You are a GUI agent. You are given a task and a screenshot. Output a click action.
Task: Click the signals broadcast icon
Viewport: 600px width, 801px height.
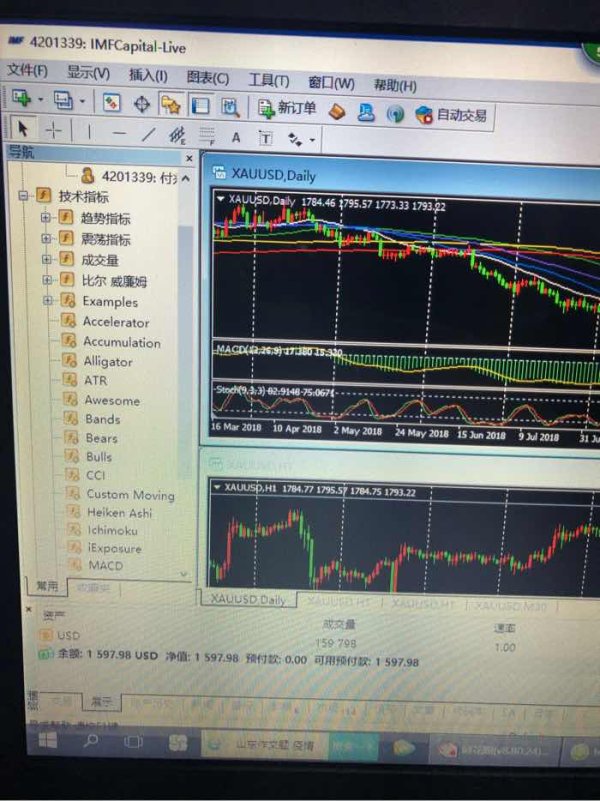[x=395, y=114]
